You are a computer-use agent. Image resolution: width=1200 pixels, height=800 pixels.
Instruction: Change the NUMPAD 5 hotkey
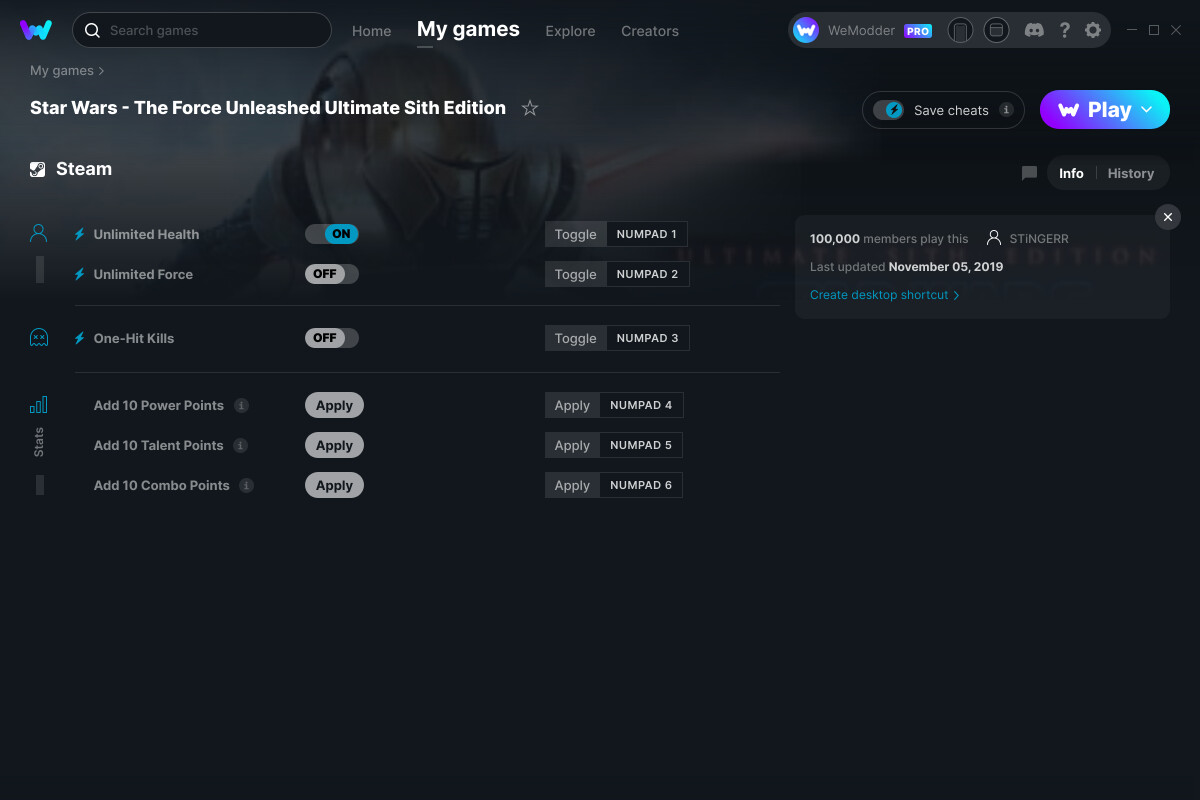(x=641, y=445)
